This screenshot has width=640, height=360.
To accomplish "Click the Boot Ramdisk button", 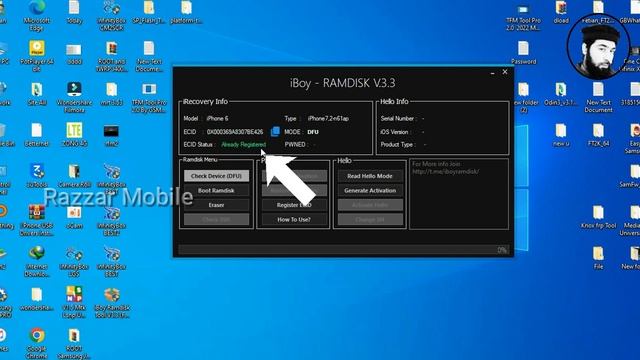I will click(216, 191).
